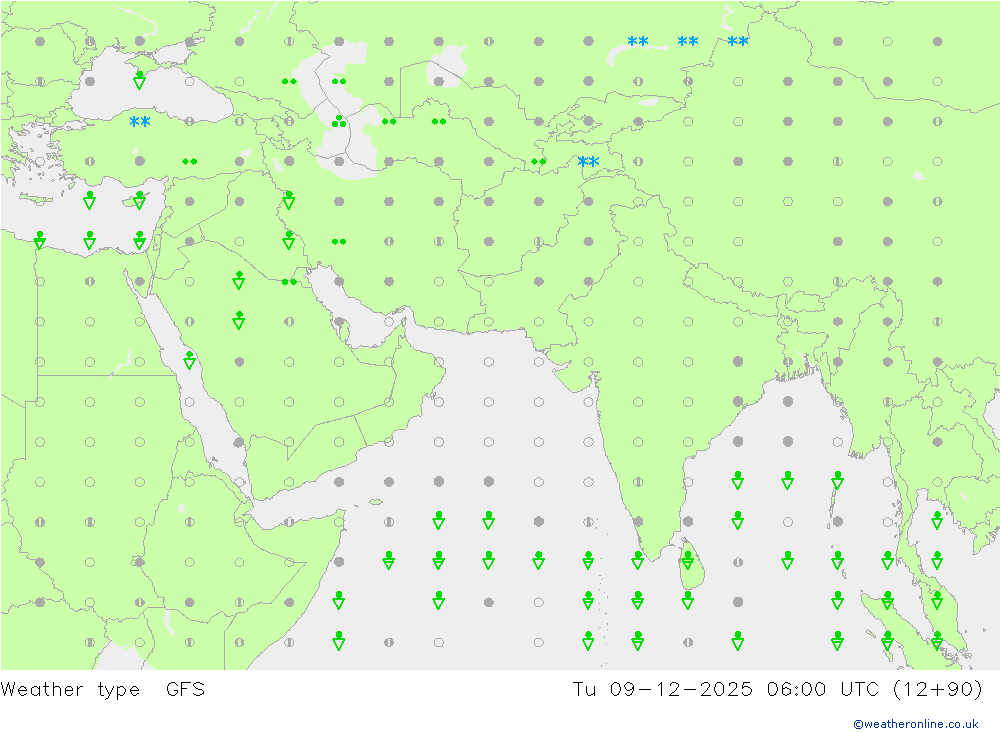The image size is (1000, 733).
Task: Select the snow symbol near northern Pakistan
Action: point(588,162)
